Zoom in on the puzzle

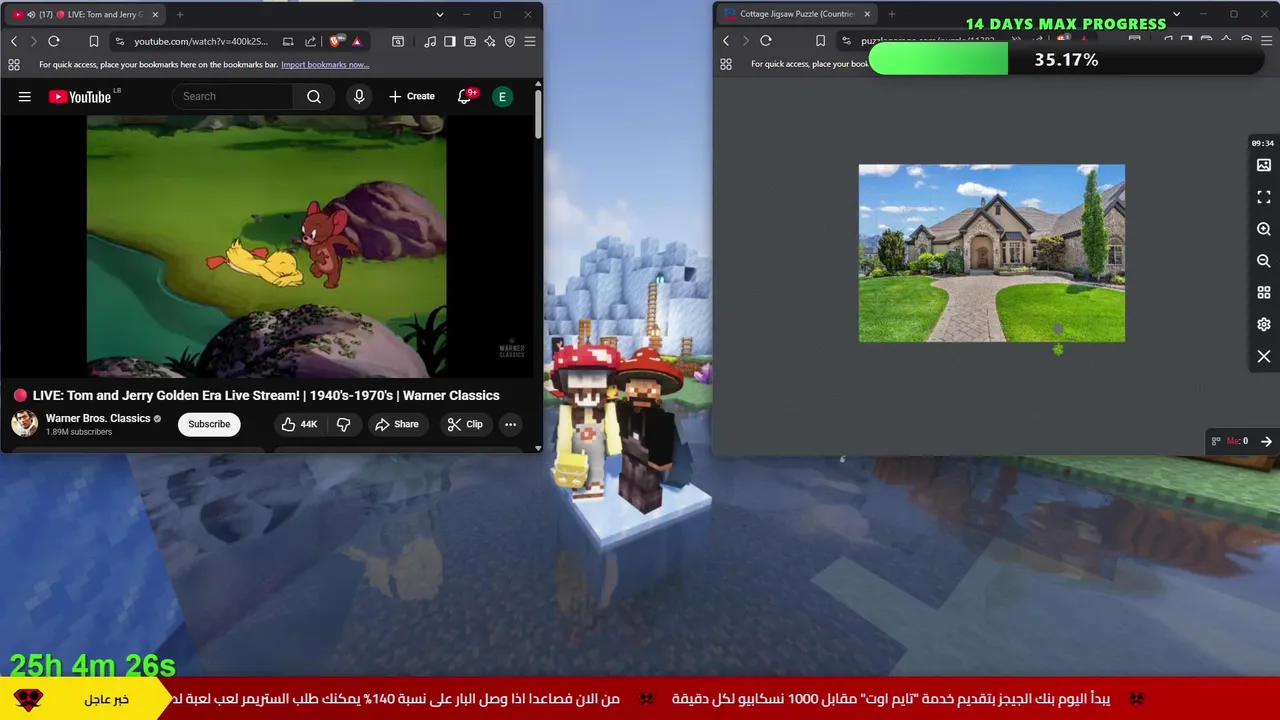coord(1264,229)
